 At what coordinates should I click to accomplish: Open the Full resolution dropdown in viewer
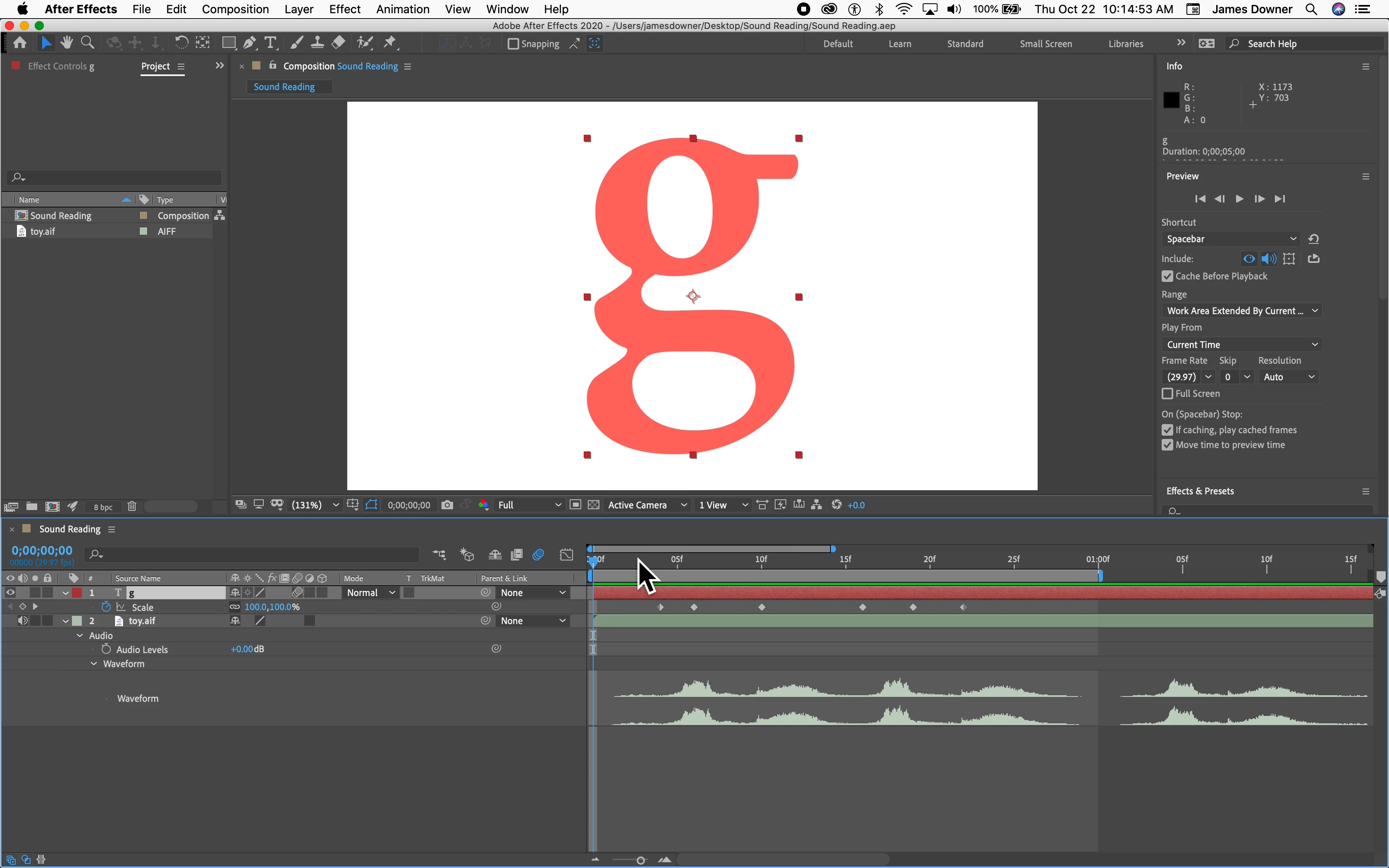click(x=529, y=505)
